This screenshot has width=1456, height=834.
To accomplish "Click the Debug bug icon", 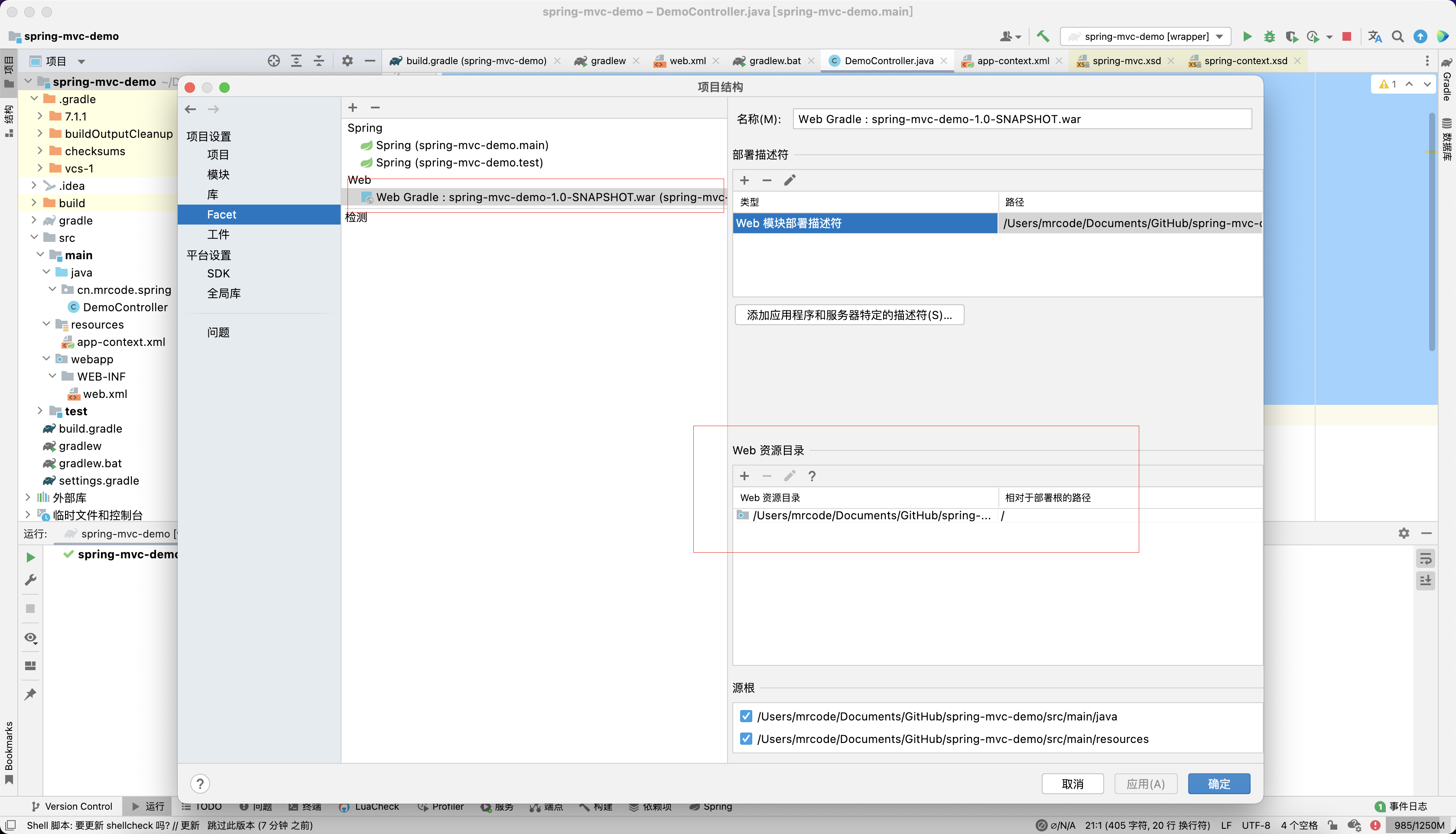I will tap(1269, 37).
